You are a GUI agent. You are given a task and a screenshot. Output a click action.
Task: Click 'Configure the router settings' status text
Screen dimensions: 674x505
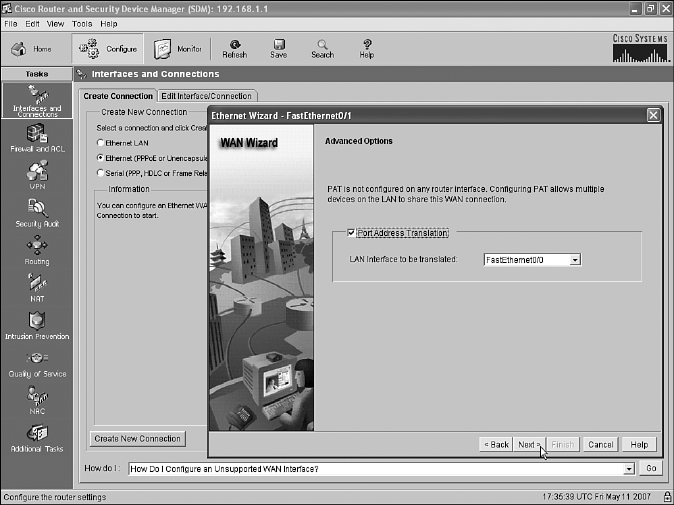click(55, 497)
